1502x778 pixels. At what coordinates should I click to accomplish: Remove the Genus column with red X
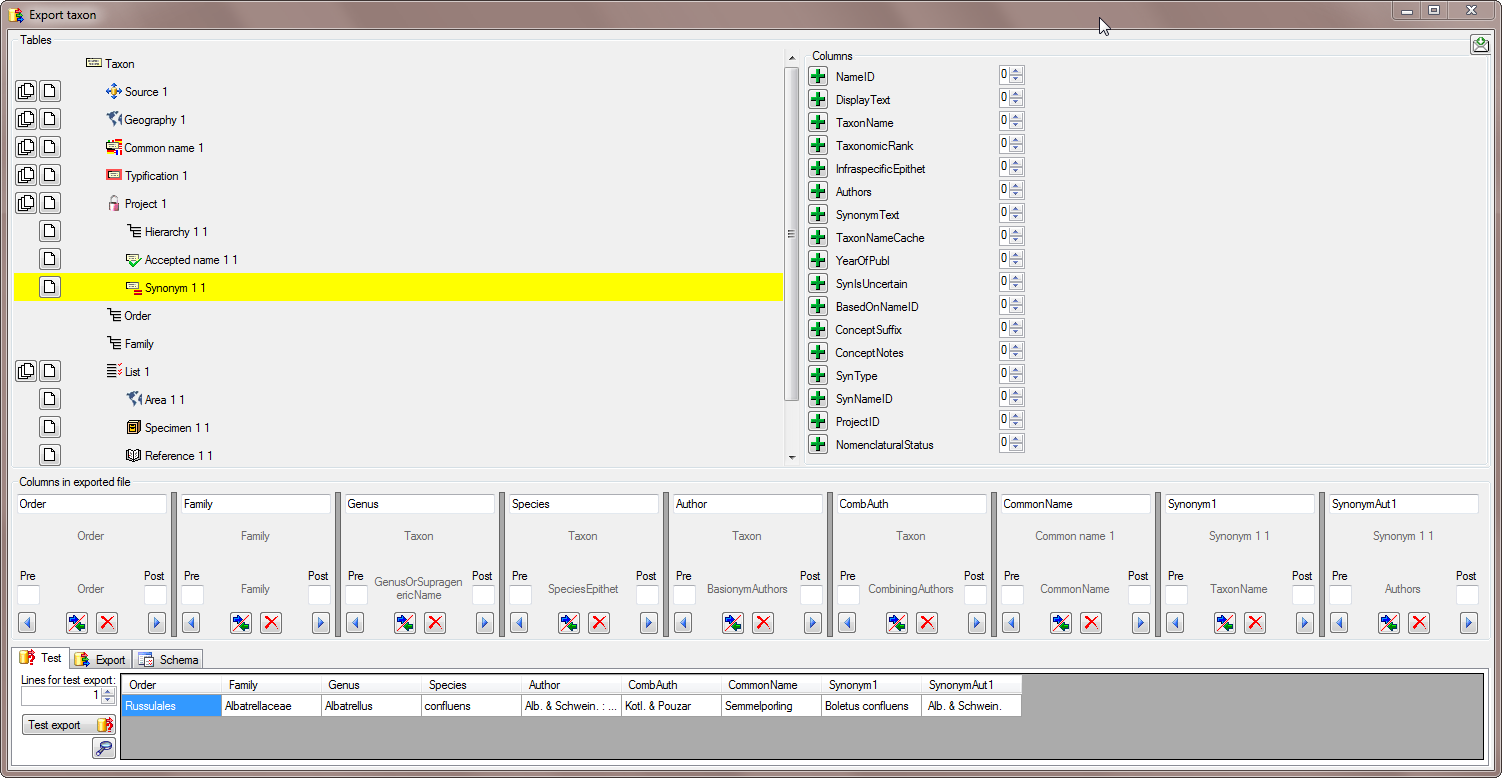(x=435, y=623)
